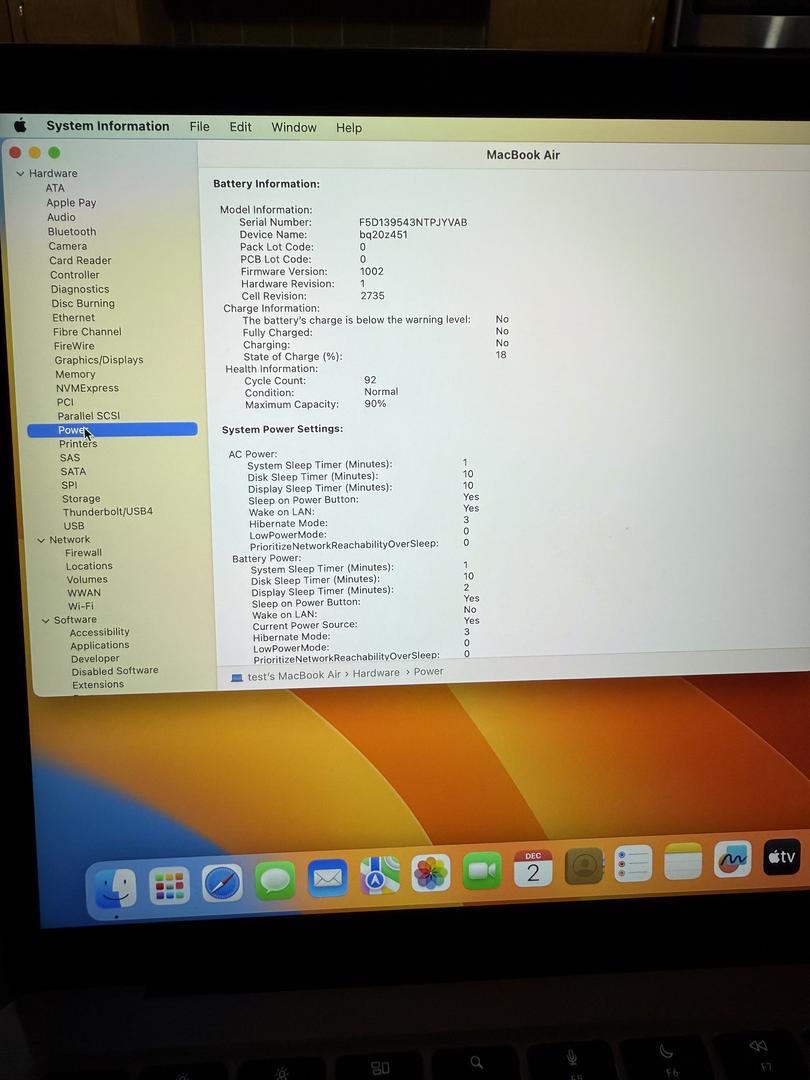The height and width of the screenshot is (1080, 810).
Task: Open Launchpad in the dock
Action: (169, 885)
